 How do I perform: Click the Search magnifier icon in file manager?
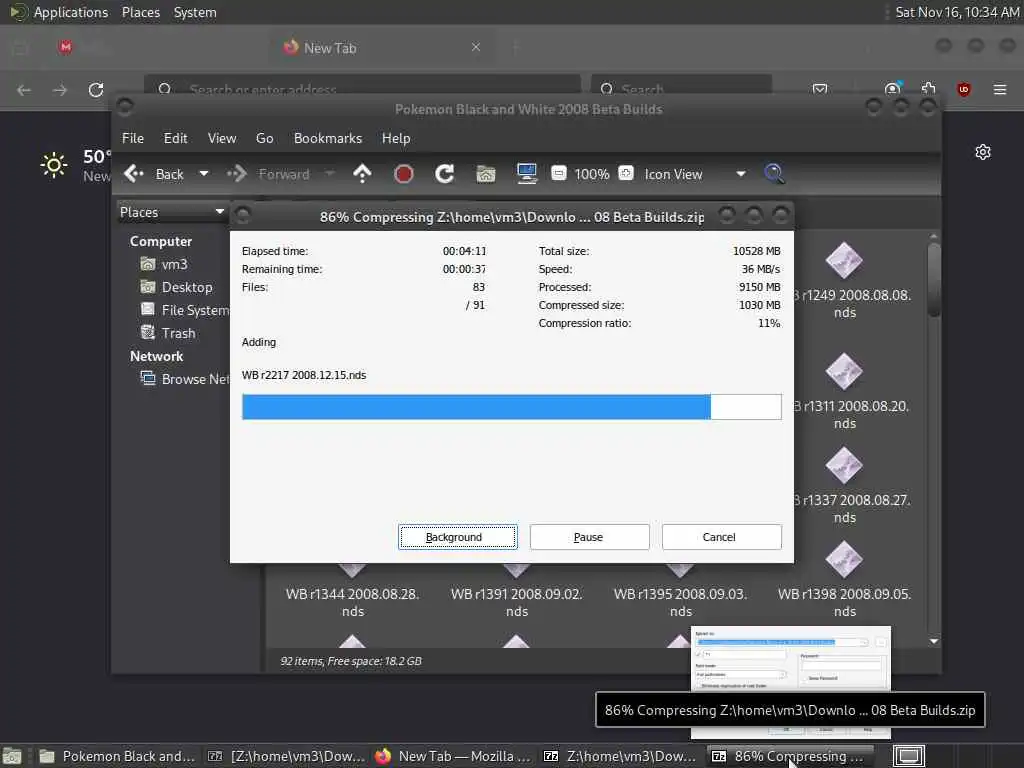tap(775, 174)
